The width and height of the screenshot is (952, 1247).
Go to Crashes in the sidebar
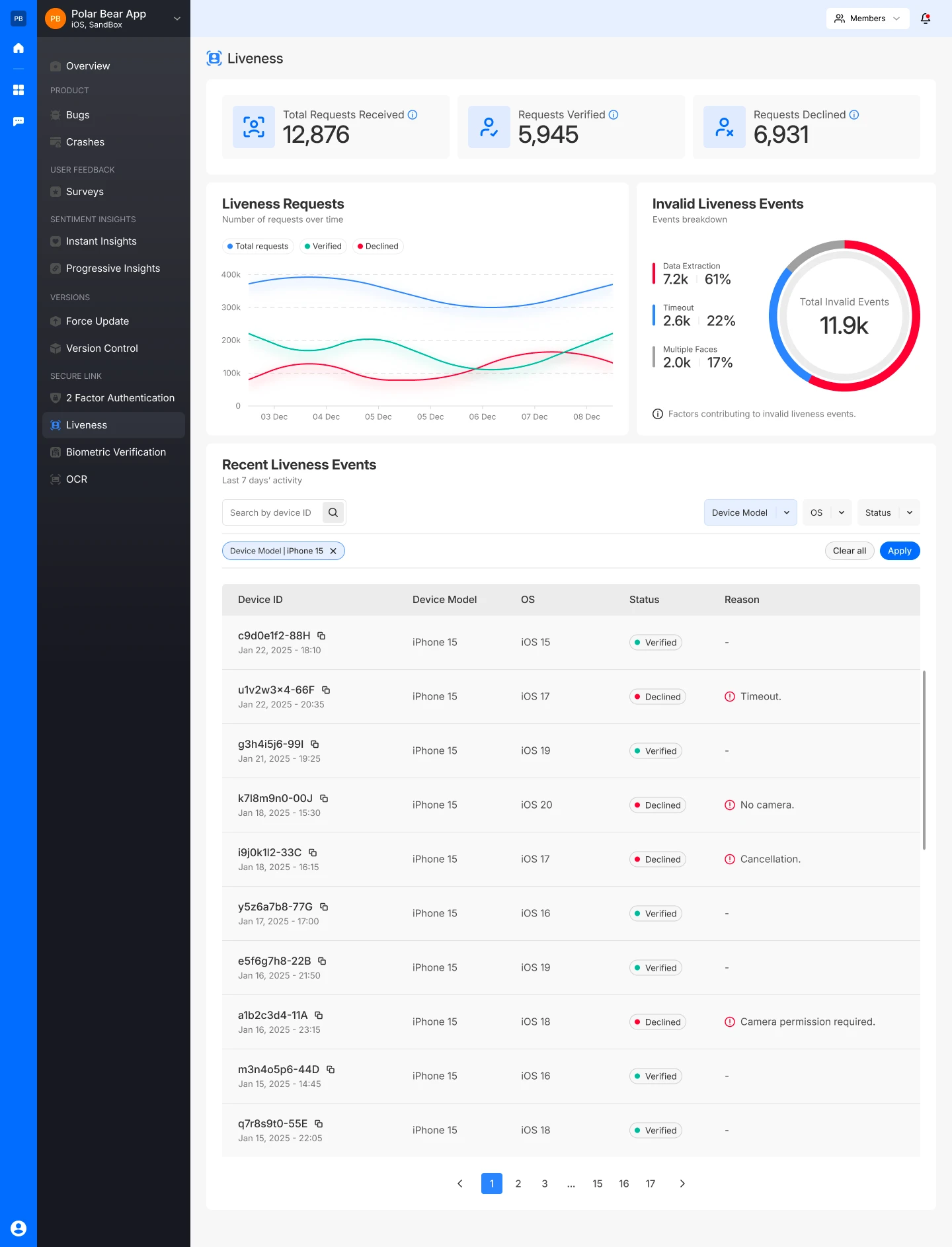click(85, 142)
